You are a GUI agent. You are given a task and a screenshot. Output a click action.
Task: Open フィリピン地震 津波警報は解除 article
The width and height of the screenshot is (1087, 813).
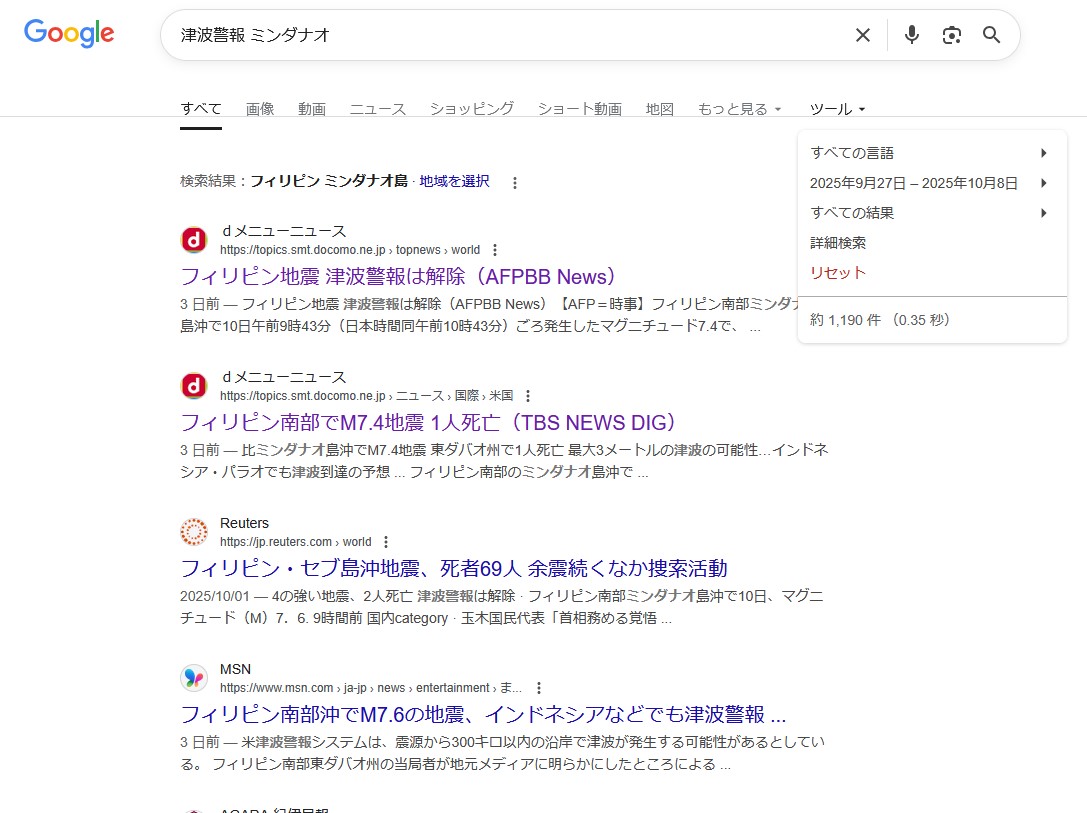399,276
